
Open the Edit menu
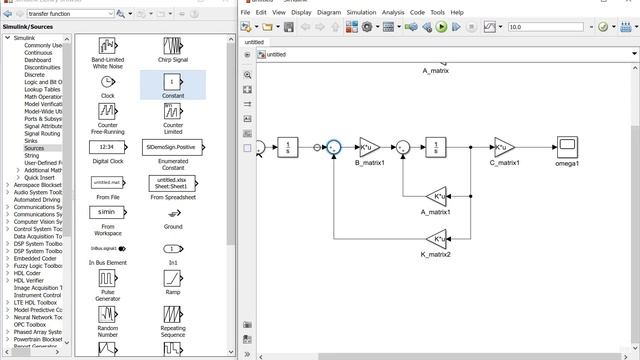261,12
